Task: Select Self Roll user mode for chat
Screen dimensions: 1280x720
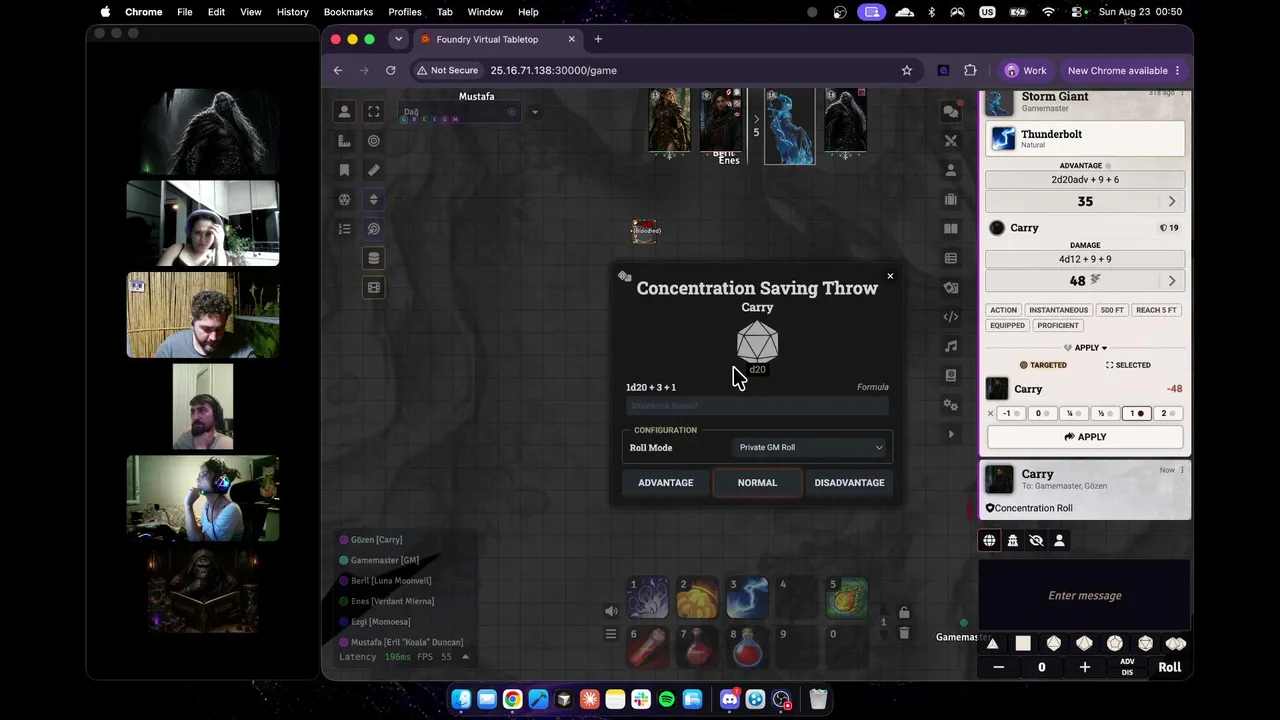Action: point(1059,541)
